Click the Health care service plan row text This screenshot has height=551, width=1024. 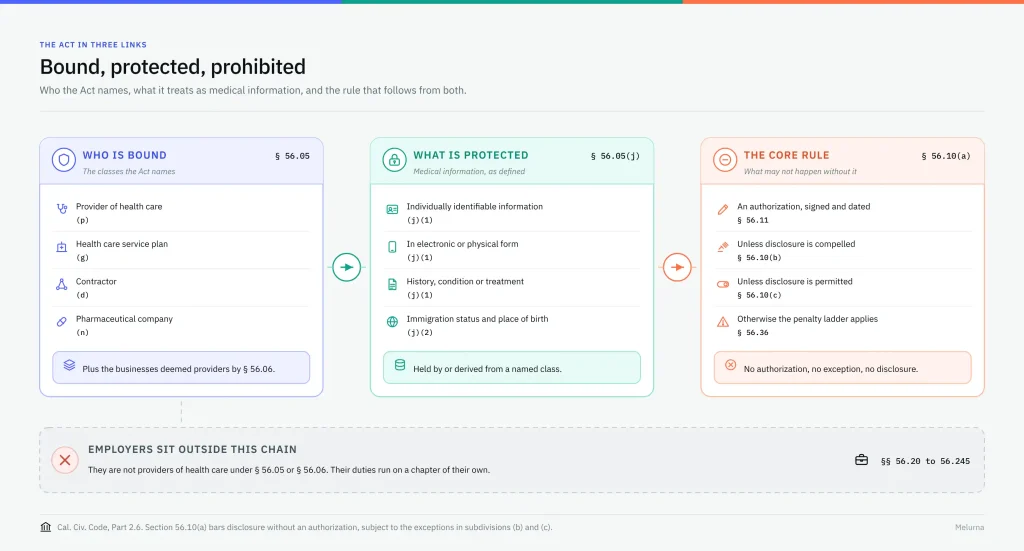(x=121, y=244)
